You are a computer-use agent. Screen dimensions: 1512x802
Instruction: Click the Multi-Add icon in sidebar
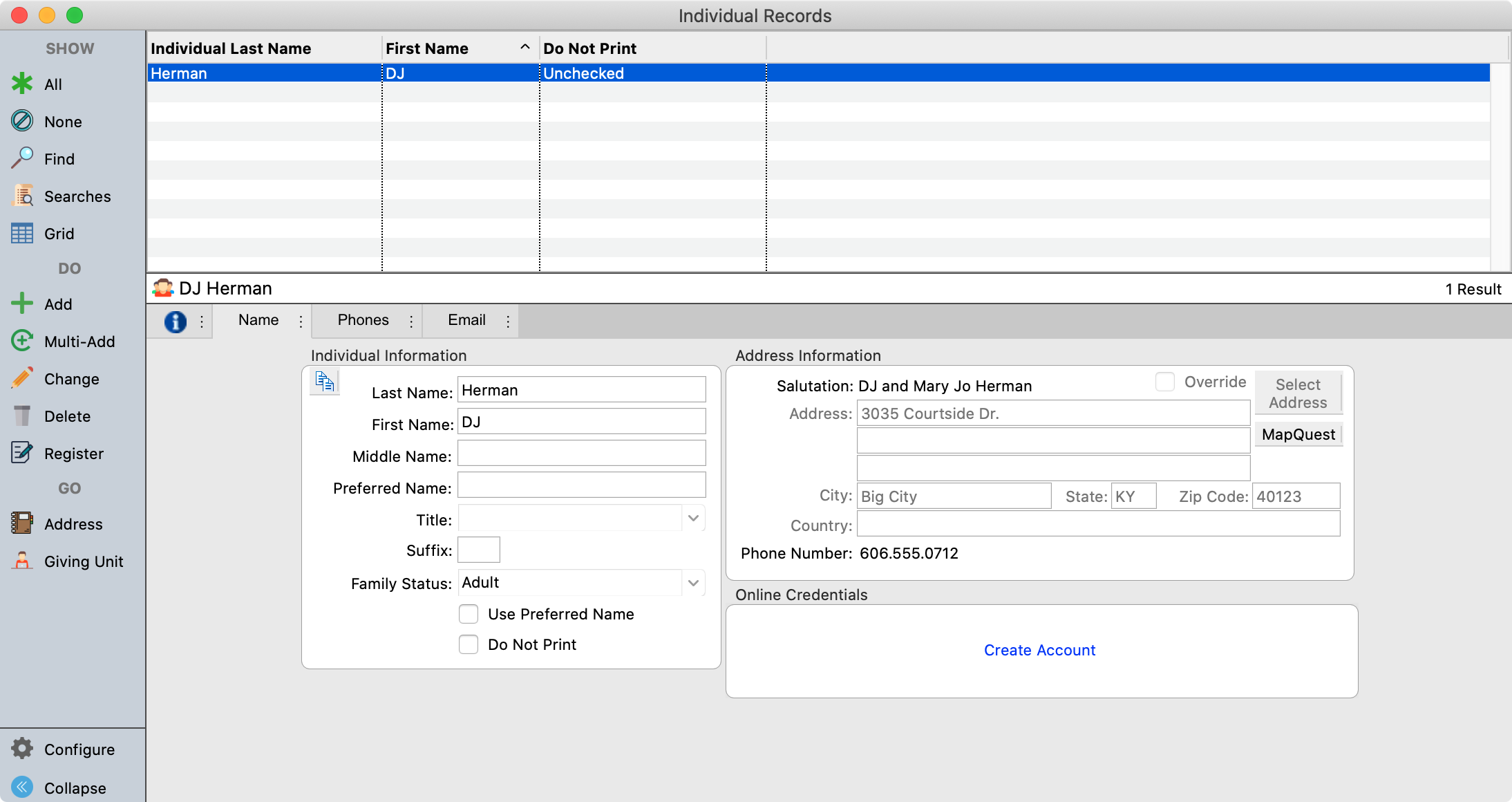[x=22, y=341]
